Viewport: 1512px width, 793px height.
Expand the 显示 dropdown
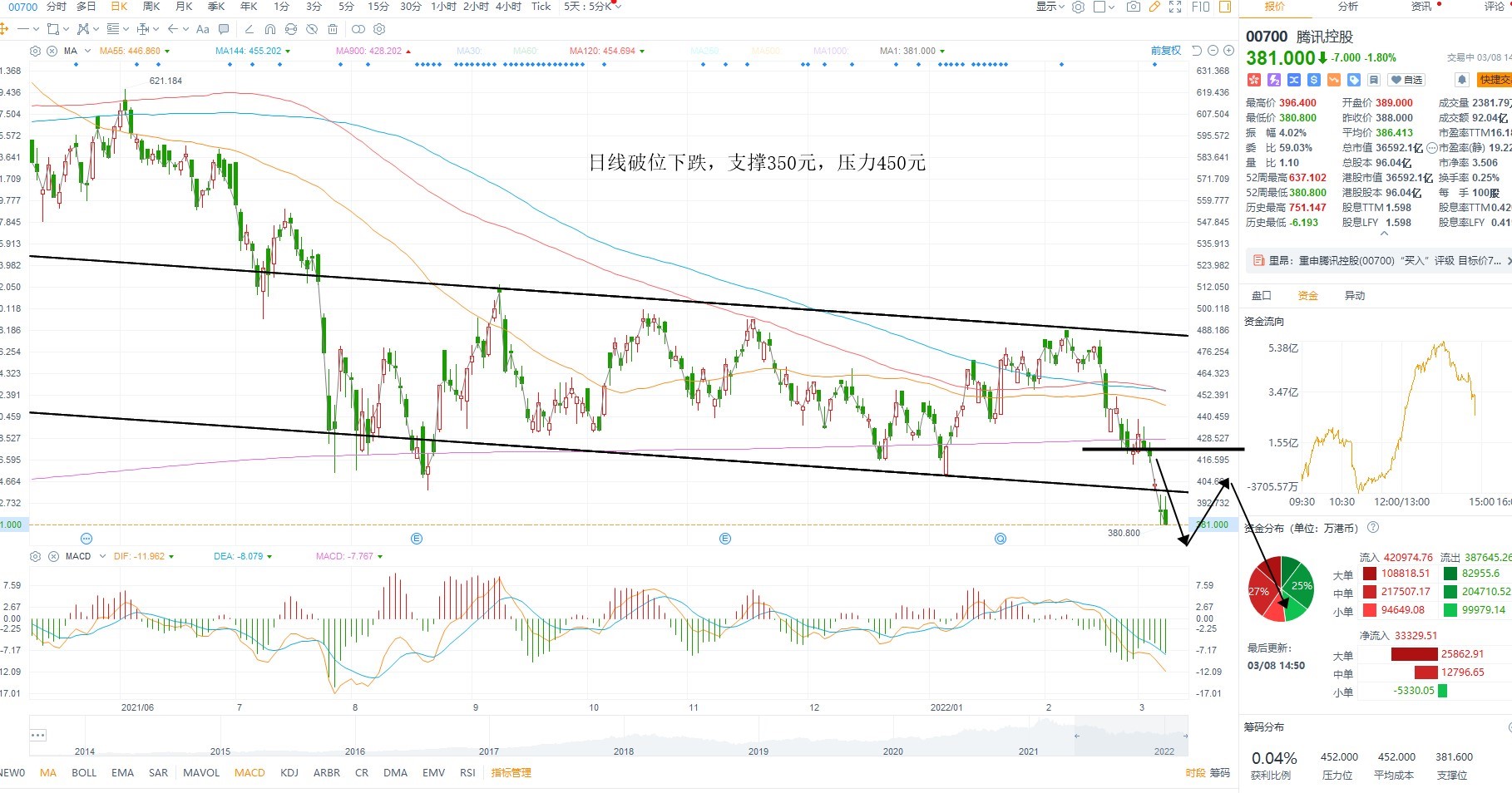1050,7
